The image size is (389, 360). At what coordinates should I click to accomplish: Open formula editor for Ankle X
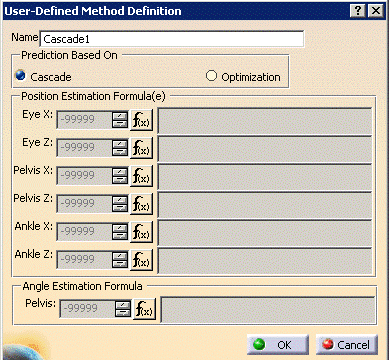point(141,232)
